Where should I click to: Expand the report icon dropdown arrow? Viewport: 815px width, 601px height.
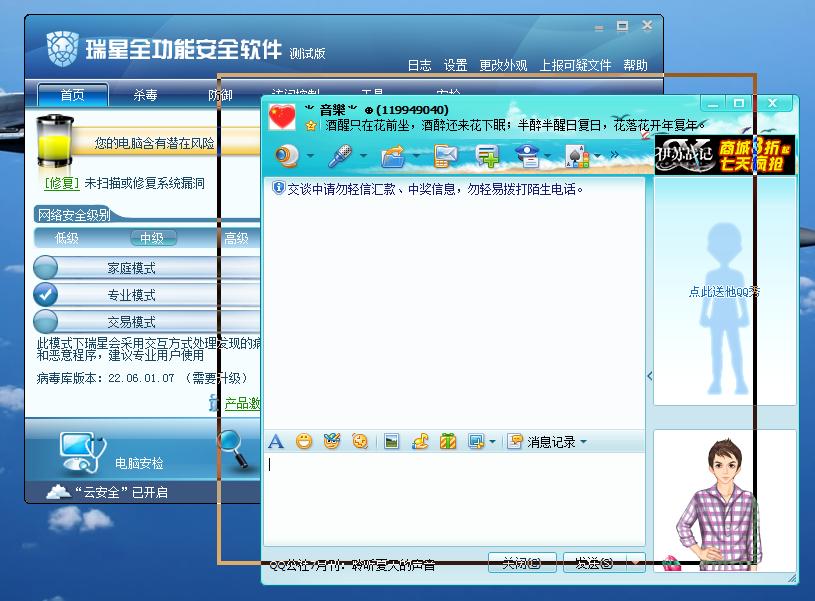pyautogui.click(x=547, y=155)
